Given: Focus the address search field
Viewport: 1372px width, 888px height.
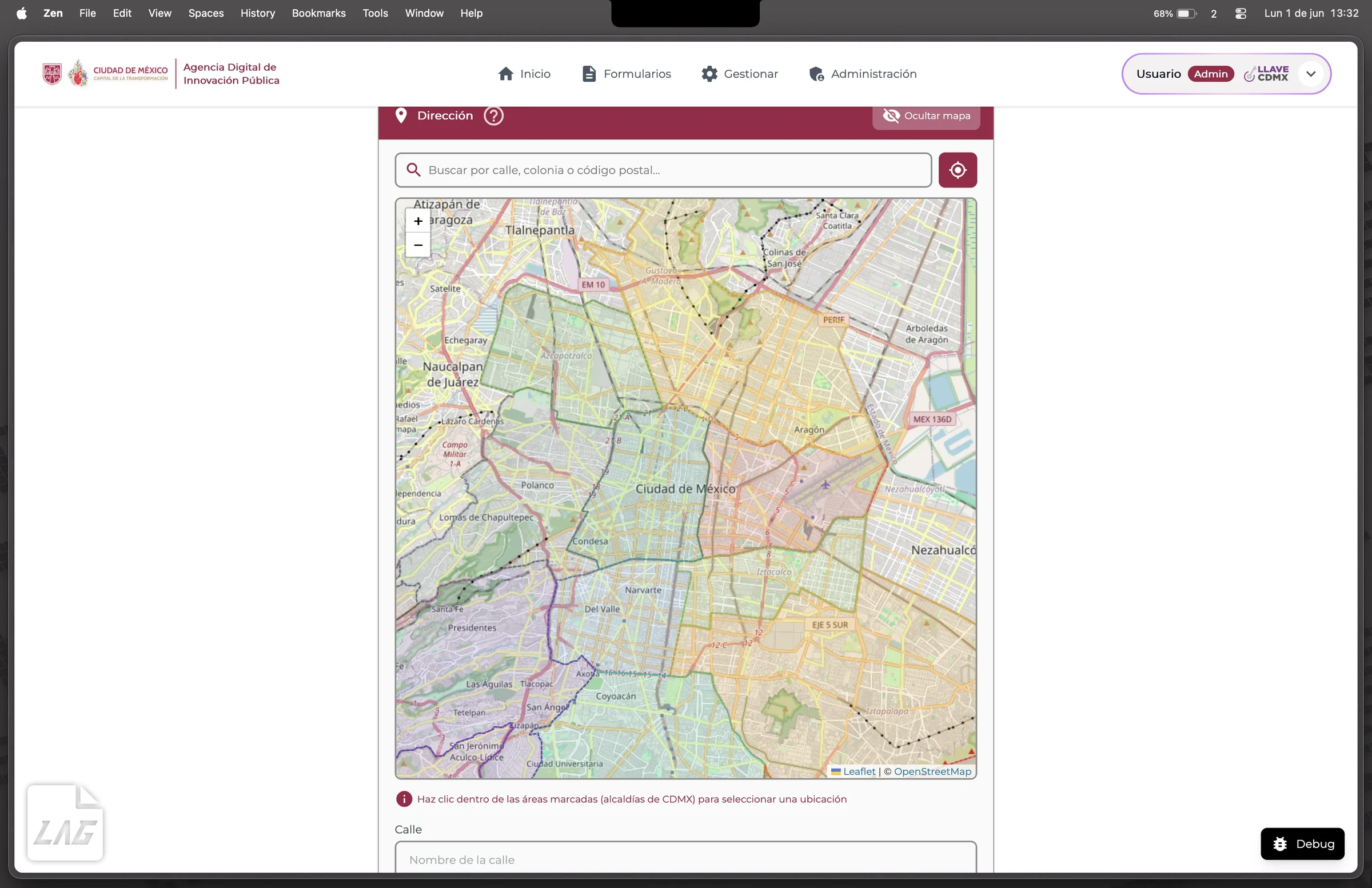Looking at the screenshot, I should pyautogui.click(x=663, y=170).
